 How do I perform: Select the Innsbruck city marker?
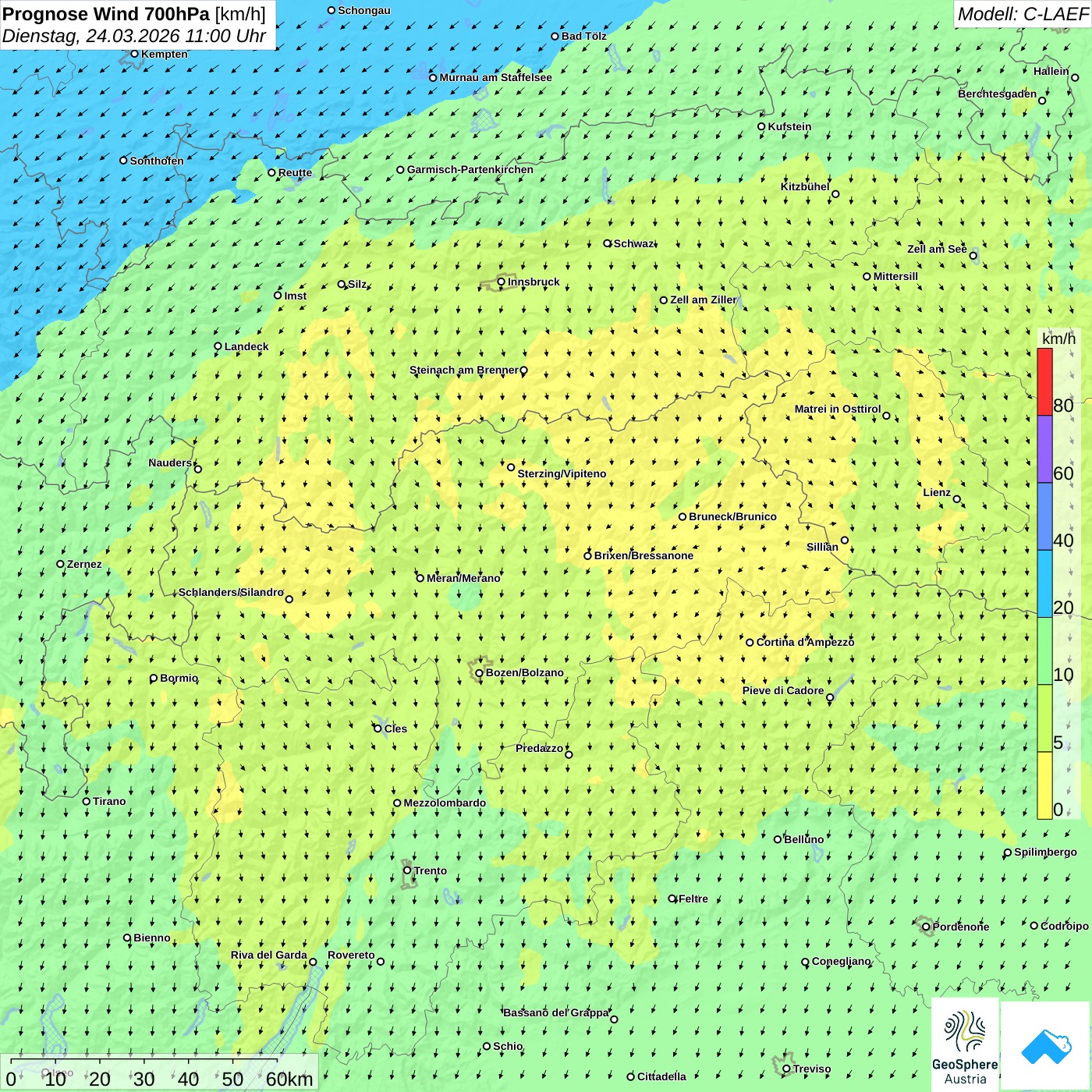click(502, 282)
